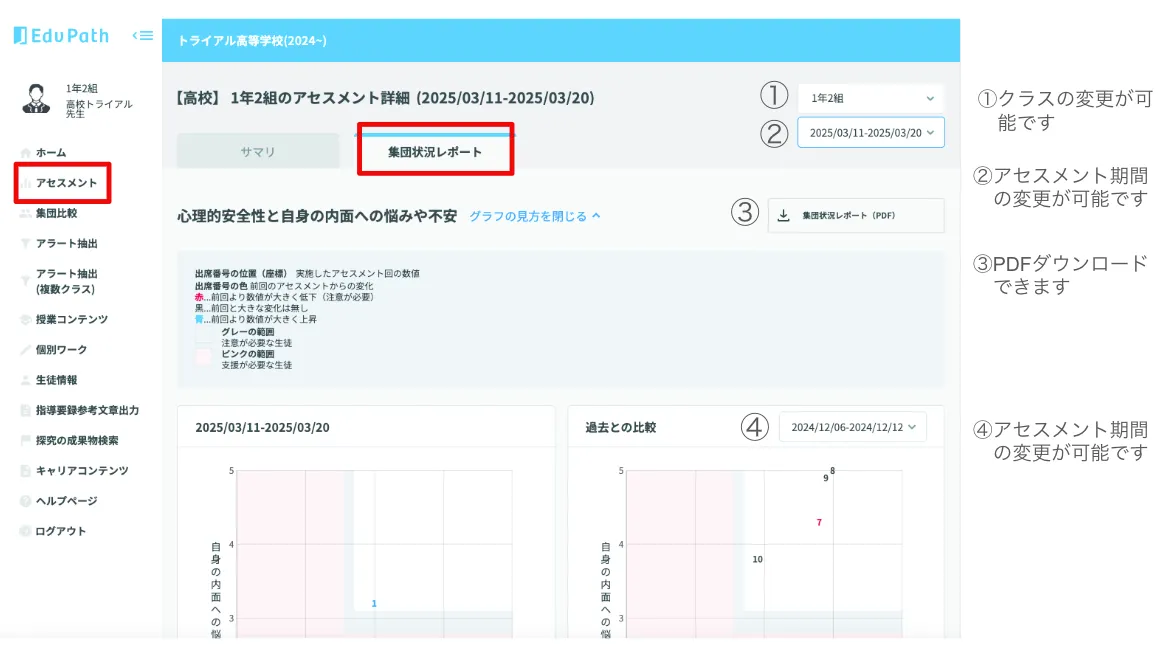Image resolution: width=1170 pixels, height=657 pixels.
Task: Click the question icon beside ヘルプページ
Action: [25, 501]
